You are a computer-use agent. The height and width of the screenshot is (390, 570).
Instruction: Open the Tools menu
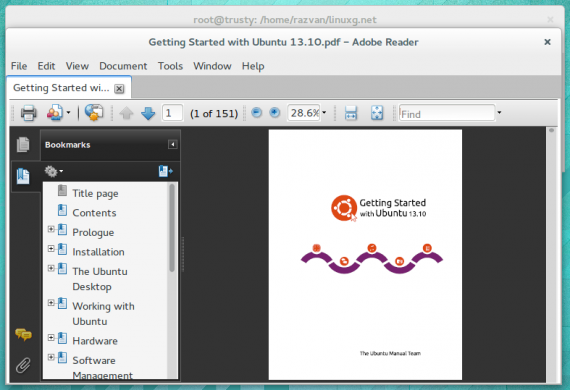(170, 66)
